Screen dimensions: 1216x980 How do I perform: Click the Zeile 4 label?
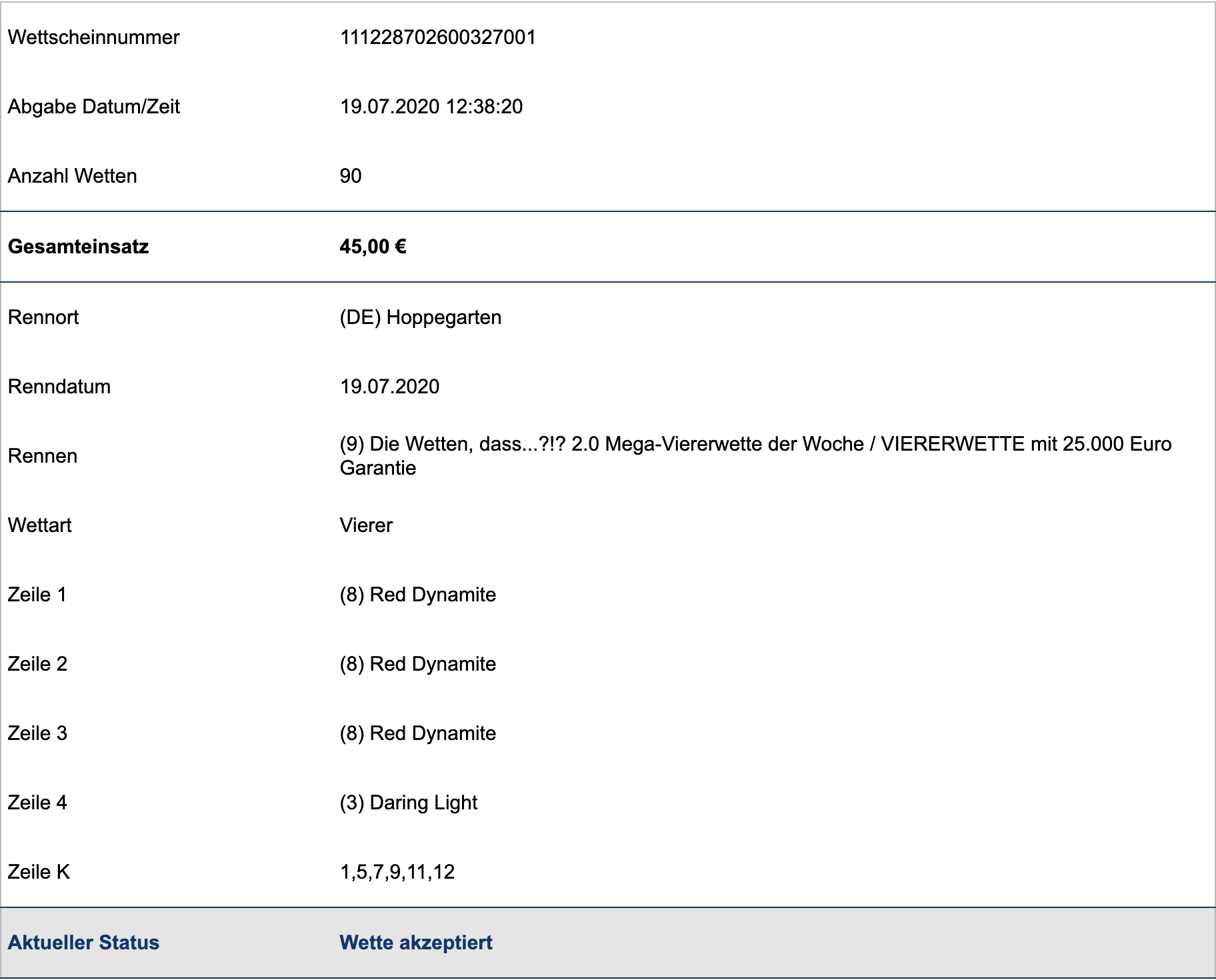[37, 803]
